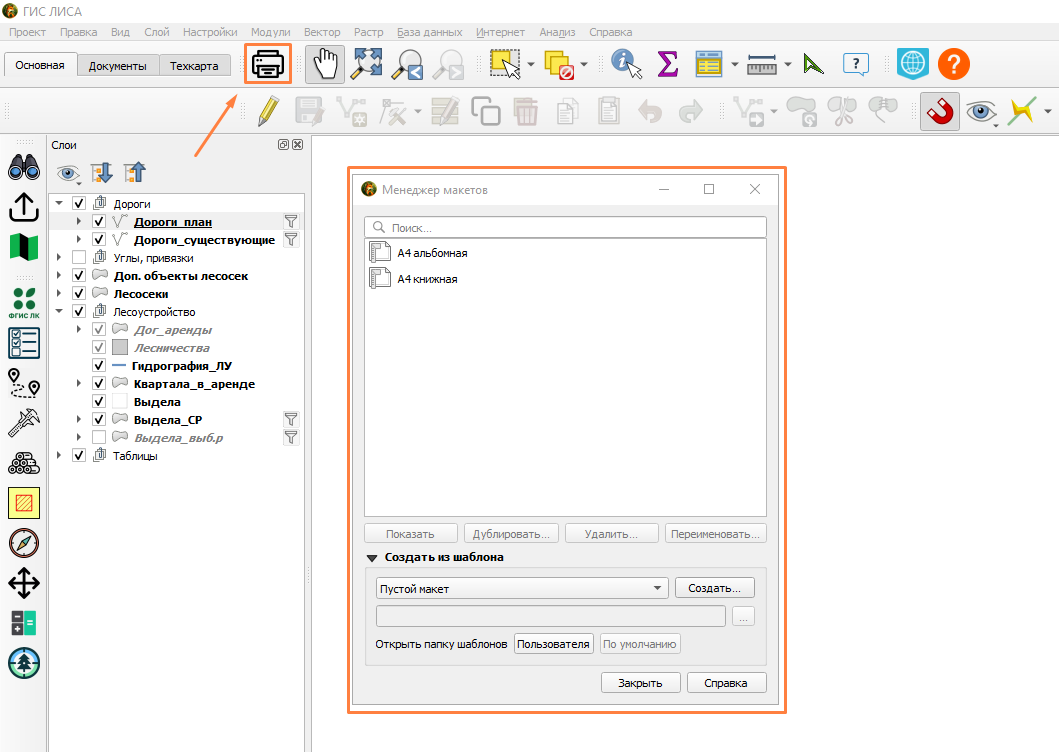Enable the Углы, привязки layer checkbox
Image resolution: width=1059 pixels, height=752 pixels.
coord(79,257)
